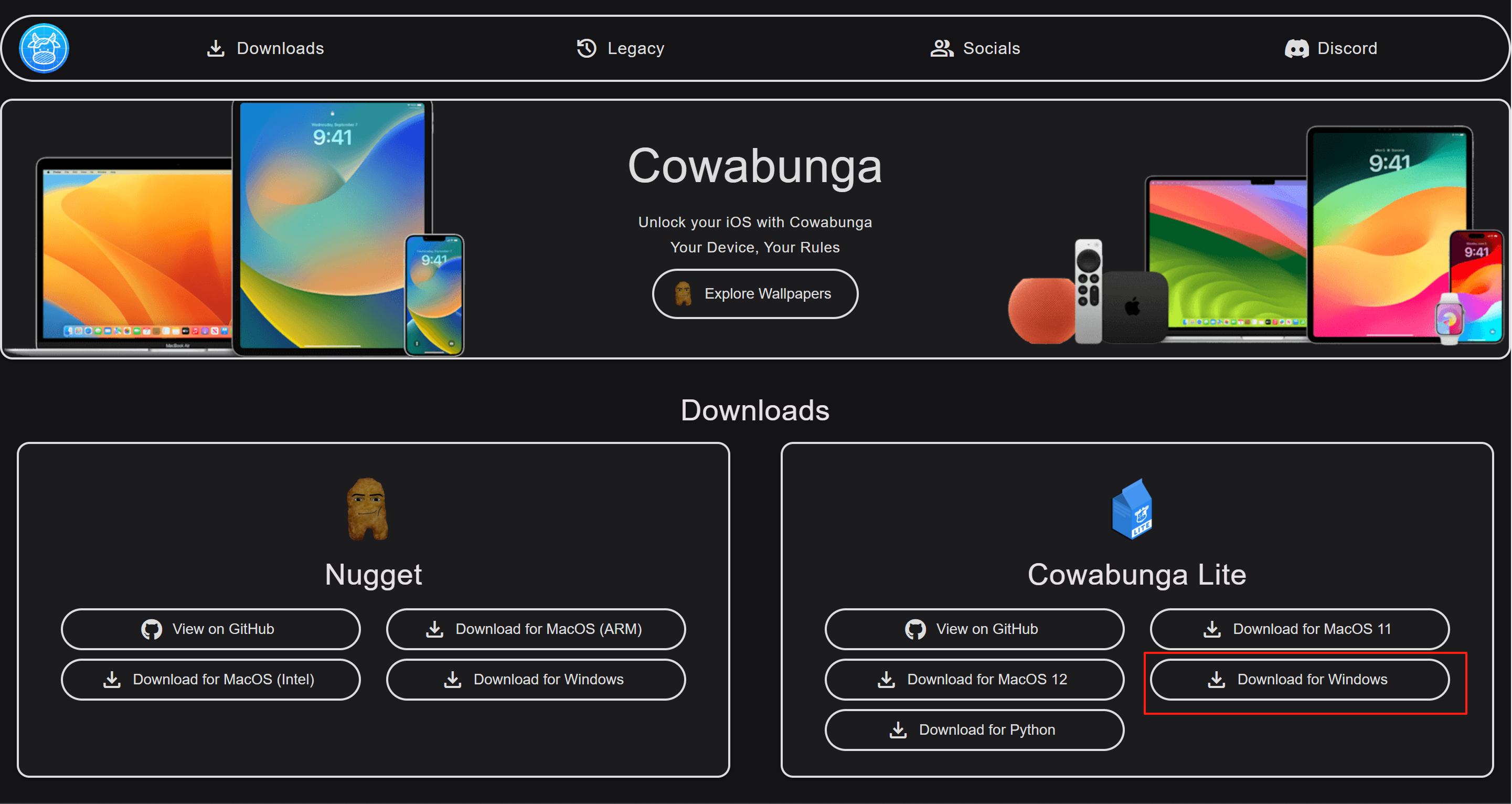The width and height of the screenshot is (1512, 804).
Task: Download Cowabunga Lite for MacOS 11
Action: (x=1300, y=629)
